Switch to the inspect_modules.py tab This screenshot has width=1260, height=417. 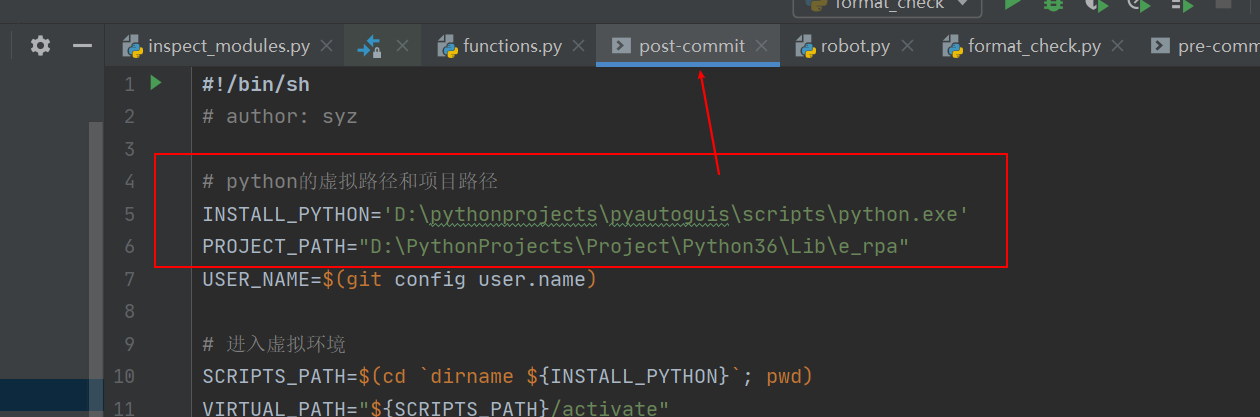[228, 46]
